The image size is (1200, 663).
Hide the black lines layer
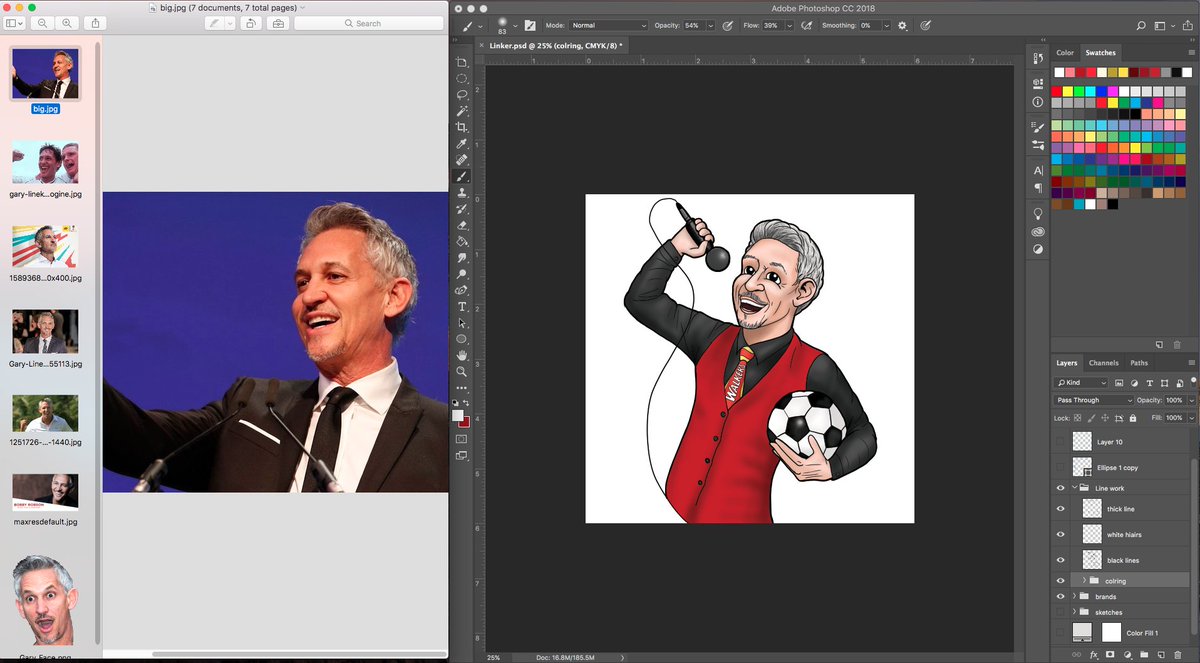1061,560
